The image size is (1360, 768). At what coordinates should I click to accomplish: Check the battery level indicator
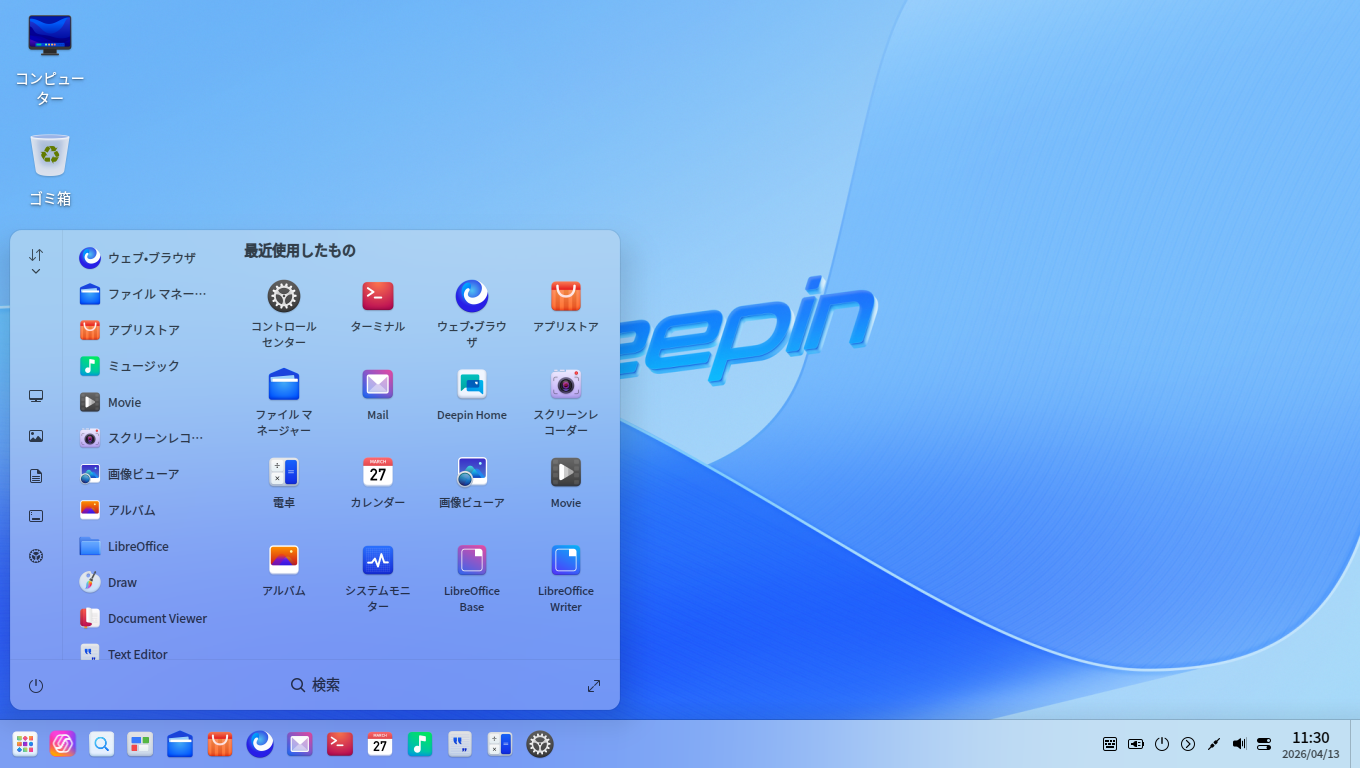pyautogui.click(x=1136, y=744)
